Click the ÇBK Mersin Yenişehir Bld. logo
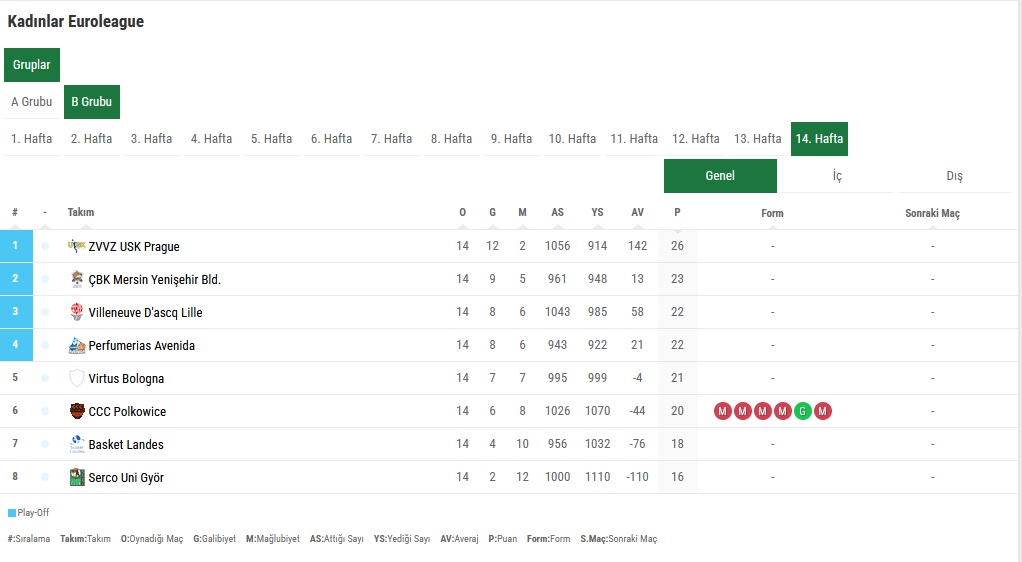This screenshot has width=1022, height=562. (x=77, y=279)
